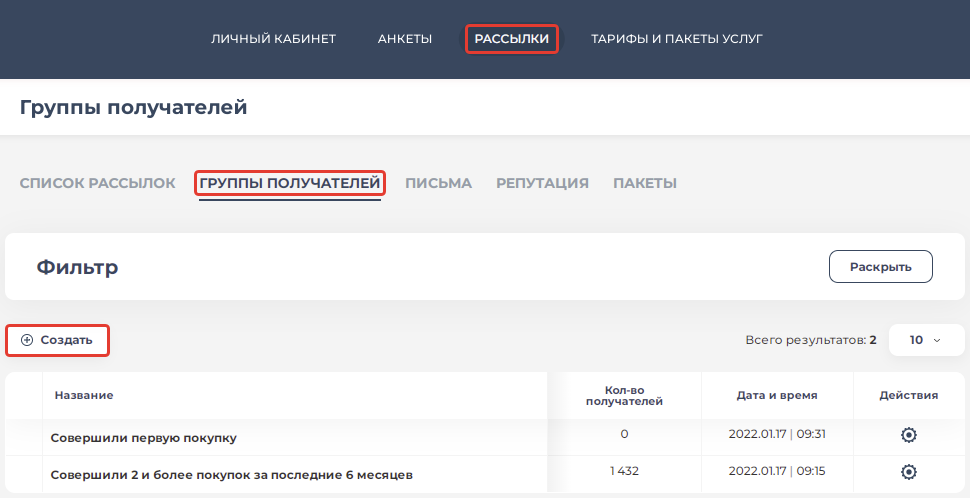
Task: Expand the filter with Раскрыть button
Action: click(x=880, y=267)
